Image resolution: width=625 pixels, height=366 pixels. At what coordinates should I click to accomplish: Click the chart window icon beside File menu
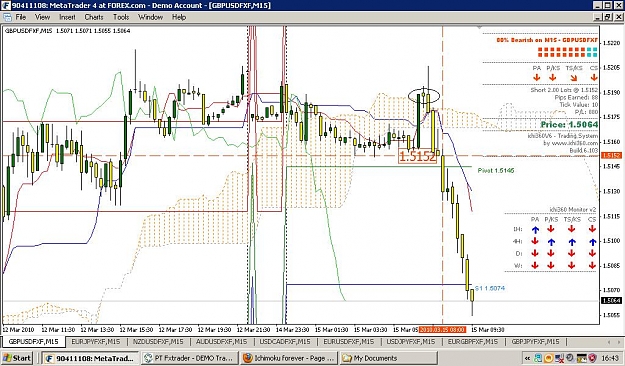pyautogui.click(x=7, y=17)
